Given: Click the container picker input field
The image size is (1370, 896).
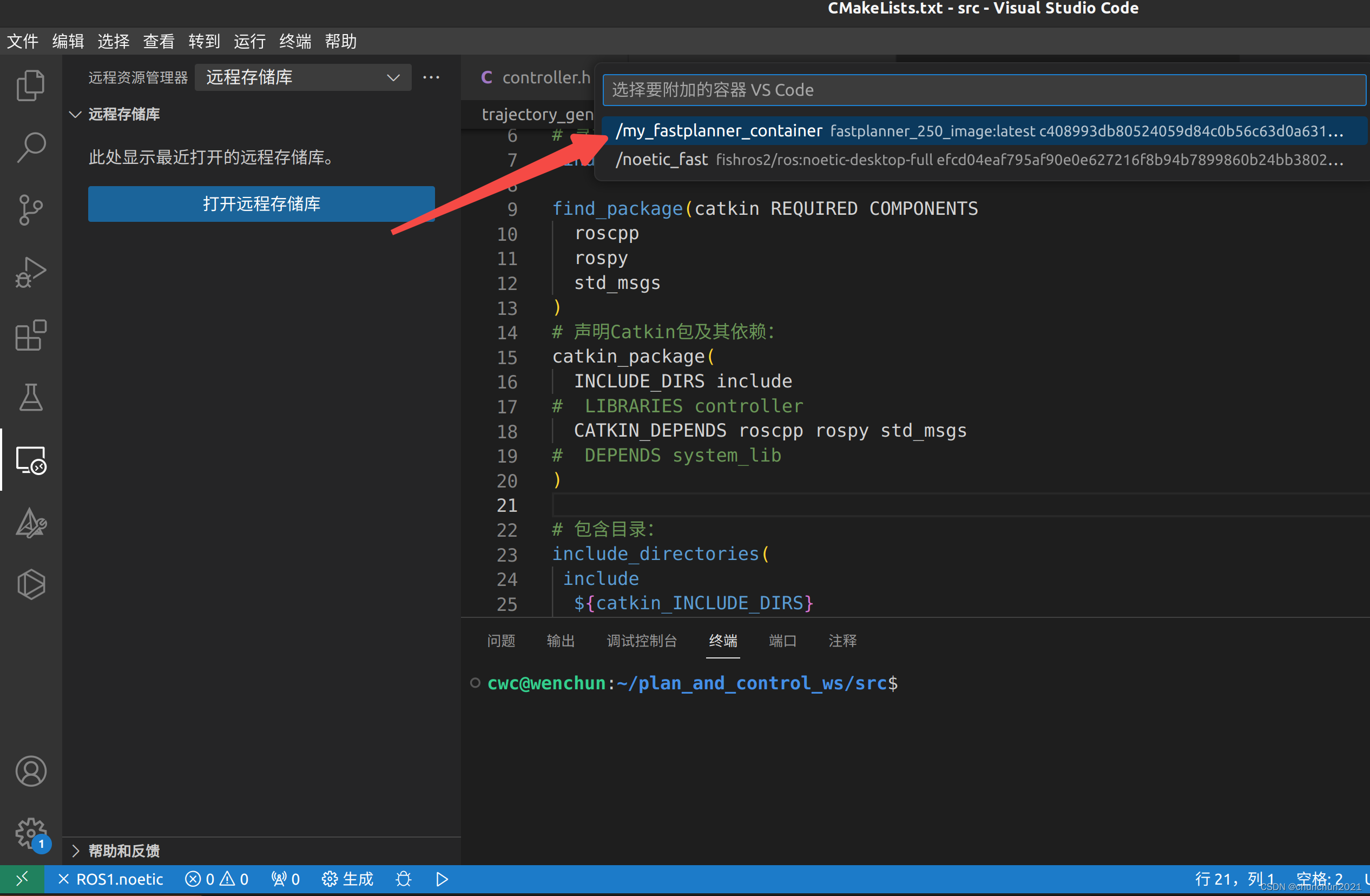Looking at the screenshot, I should tap(984, 90).
